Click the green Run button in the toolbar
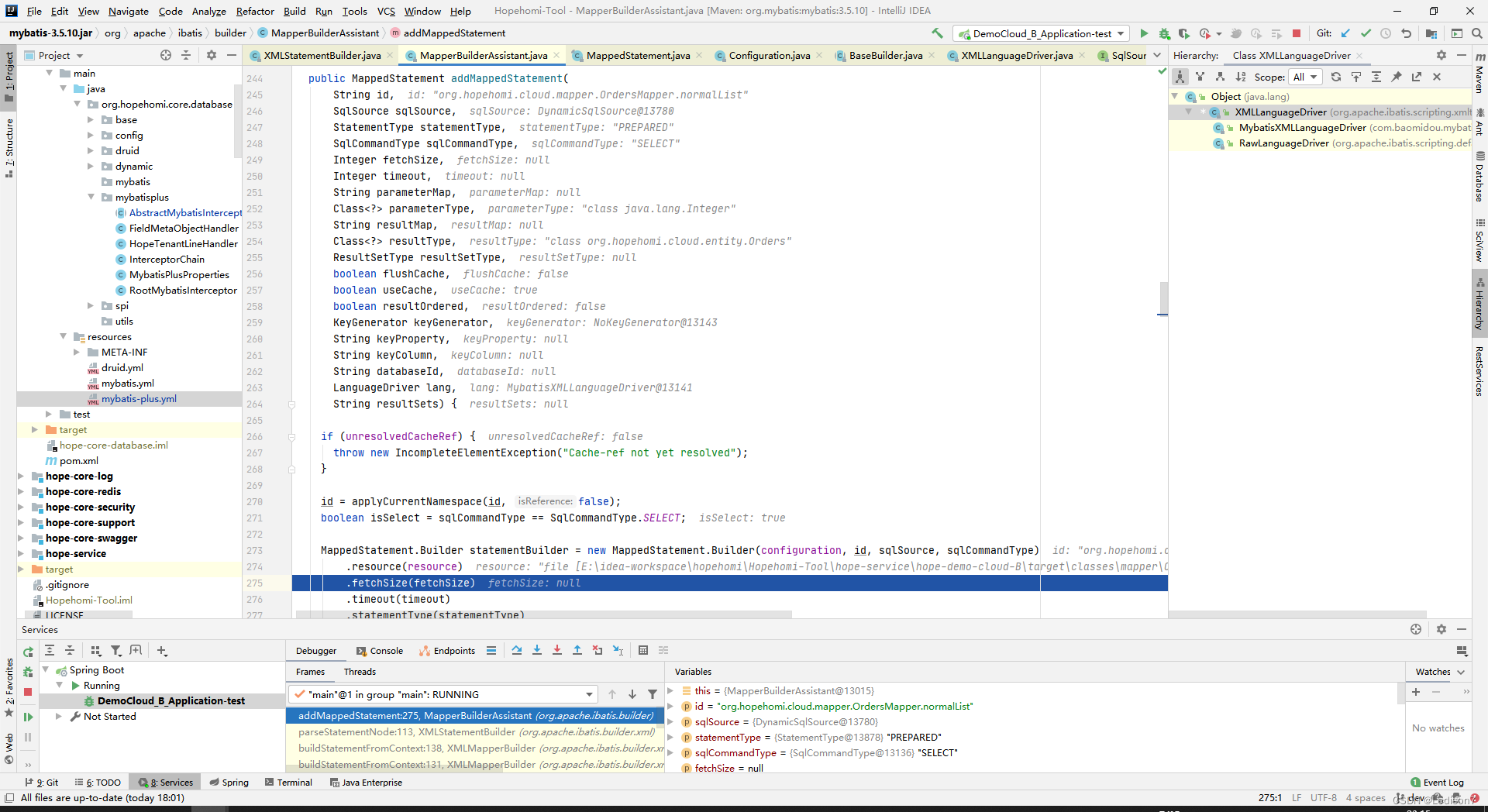 1144,33
